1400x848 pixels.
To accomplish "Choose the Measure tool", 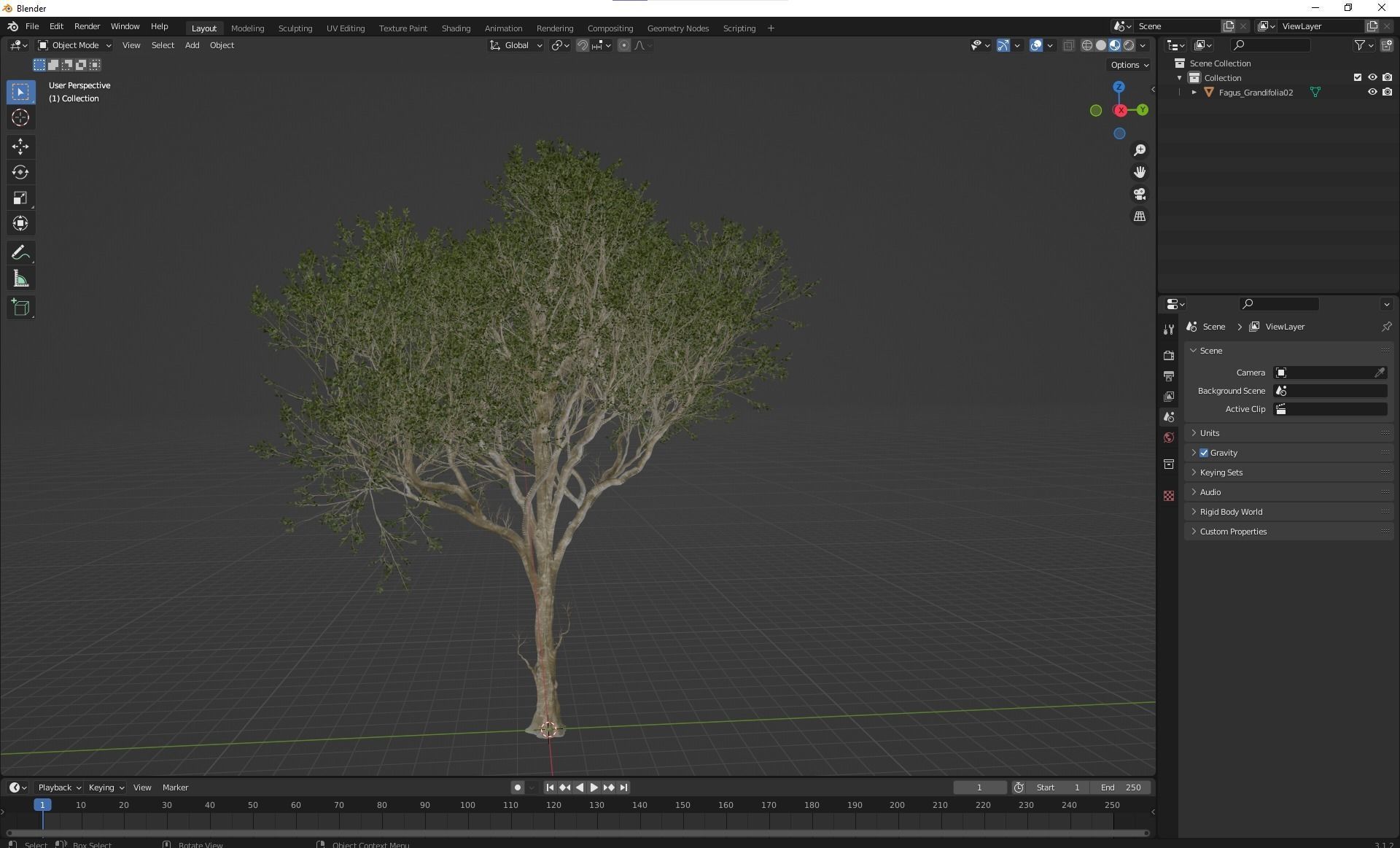I will pos(20,279).
